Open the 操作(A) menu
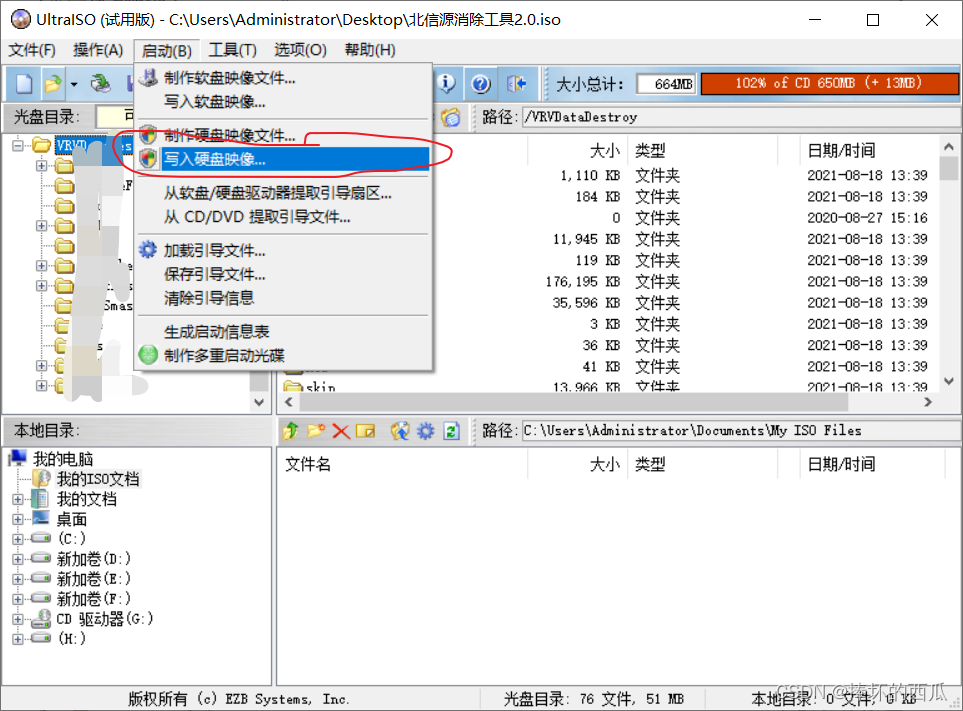The height and width of the screenshot is (711, 963). [98, 50]
